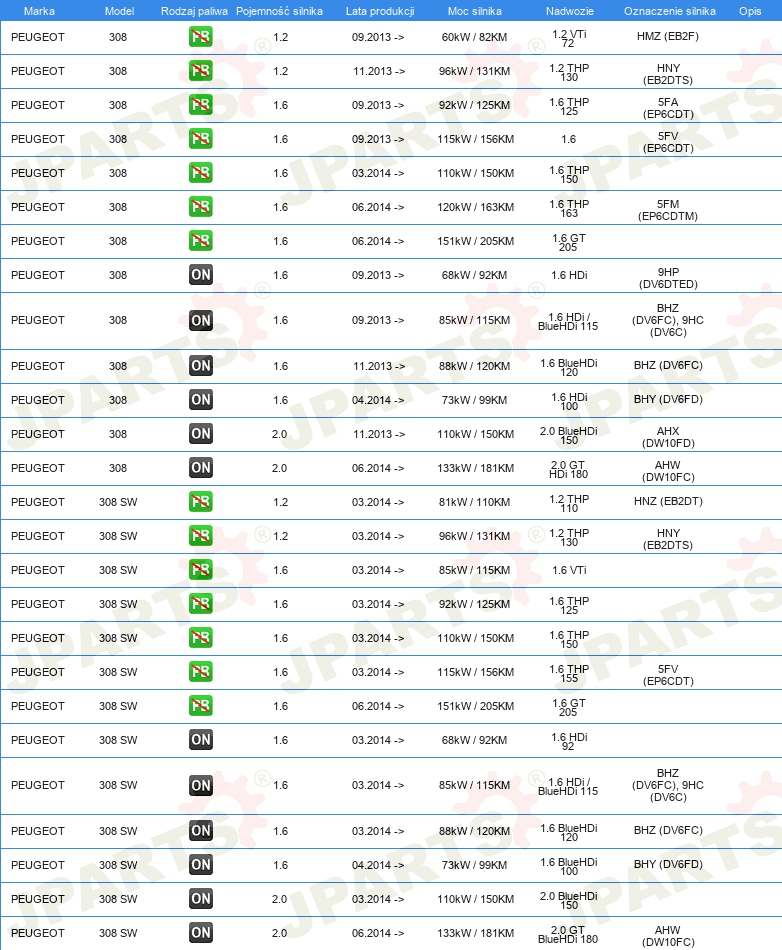Click ON diesel icon in 308 88kW / 120KM row
Screen dimensions: 782x950
[x=200, y=365]
